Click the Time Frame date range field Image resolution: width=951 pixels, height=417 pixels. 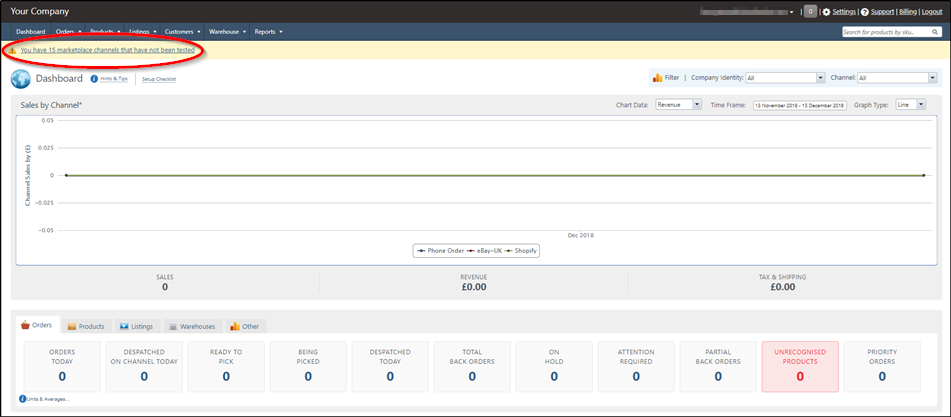(800, 105)
